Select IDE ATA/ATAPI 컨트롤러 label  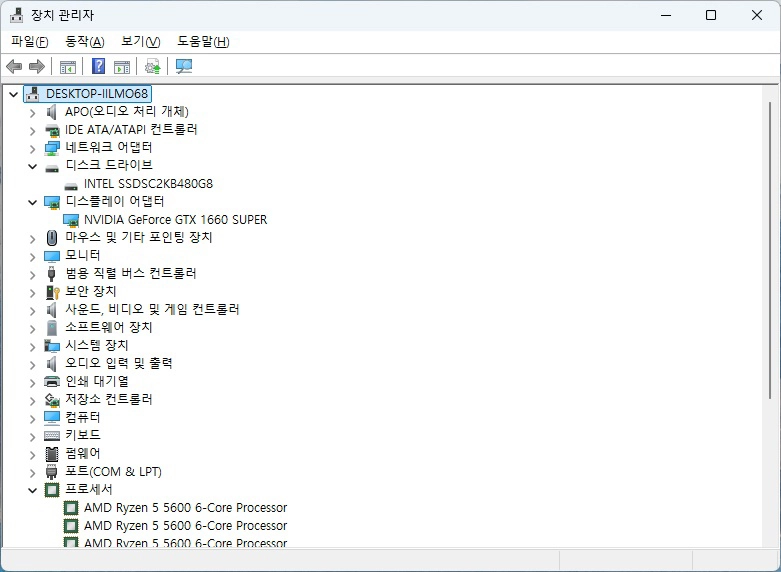(131, 130)
